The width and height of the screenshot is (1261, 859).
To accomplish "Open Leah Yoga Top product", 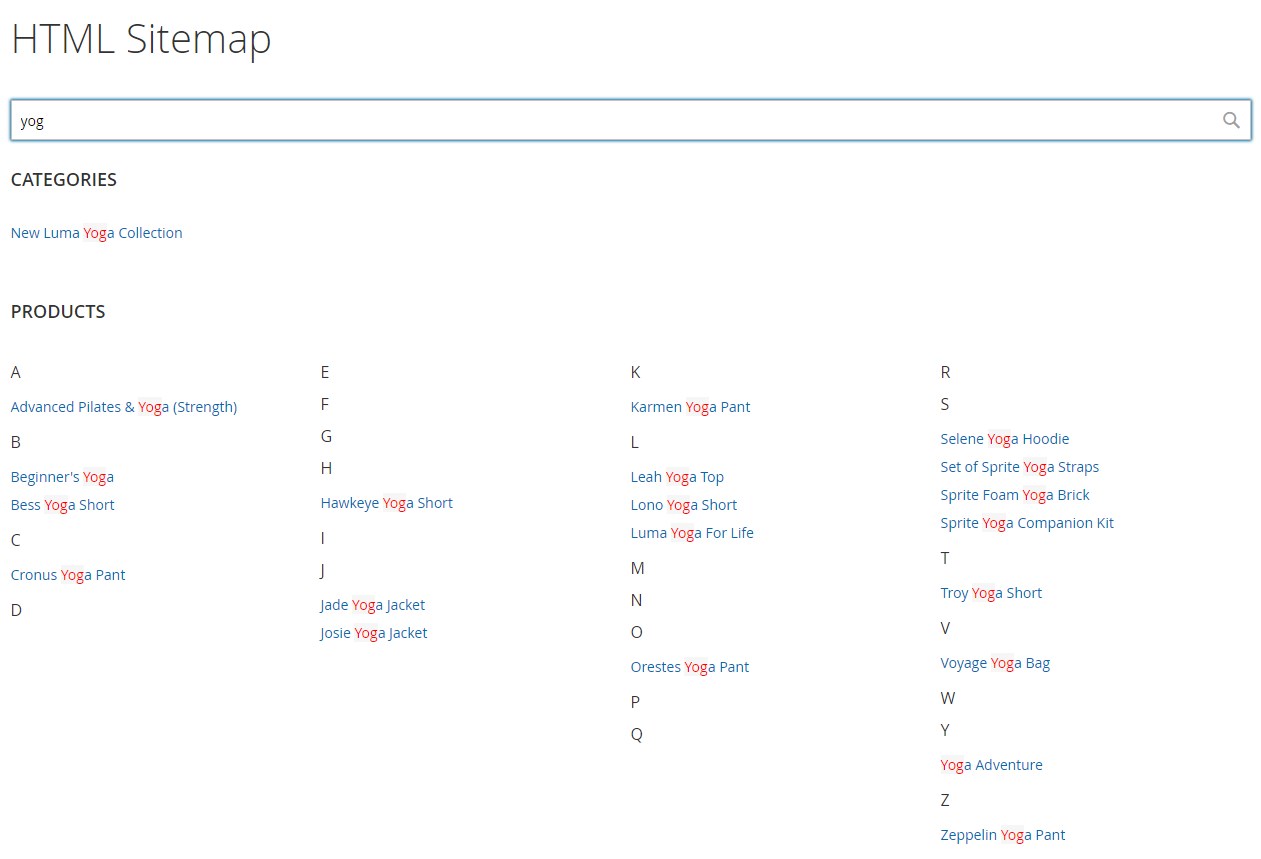I will tap(677, 477).
